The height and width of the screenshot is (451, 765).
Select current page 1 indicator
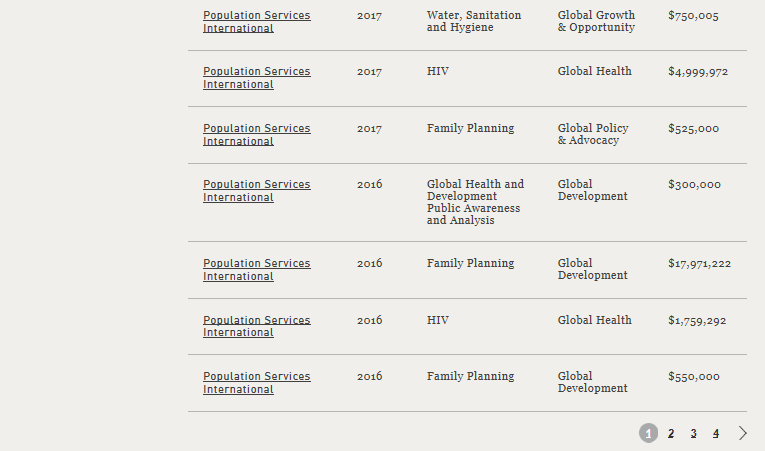click(x=648, y=433)
